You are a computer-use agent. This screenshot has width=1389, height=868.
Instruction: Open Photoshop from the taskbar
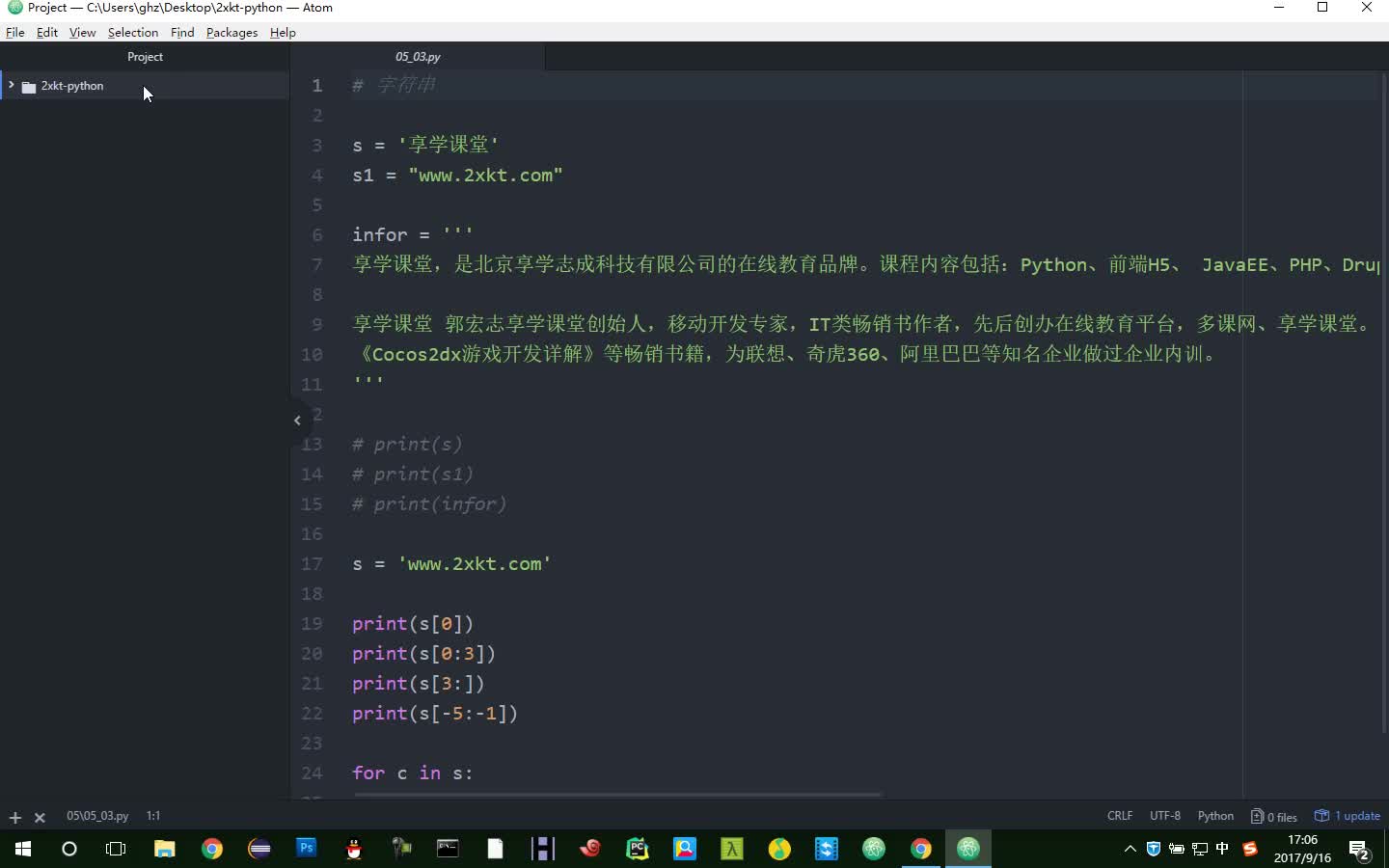306,850
